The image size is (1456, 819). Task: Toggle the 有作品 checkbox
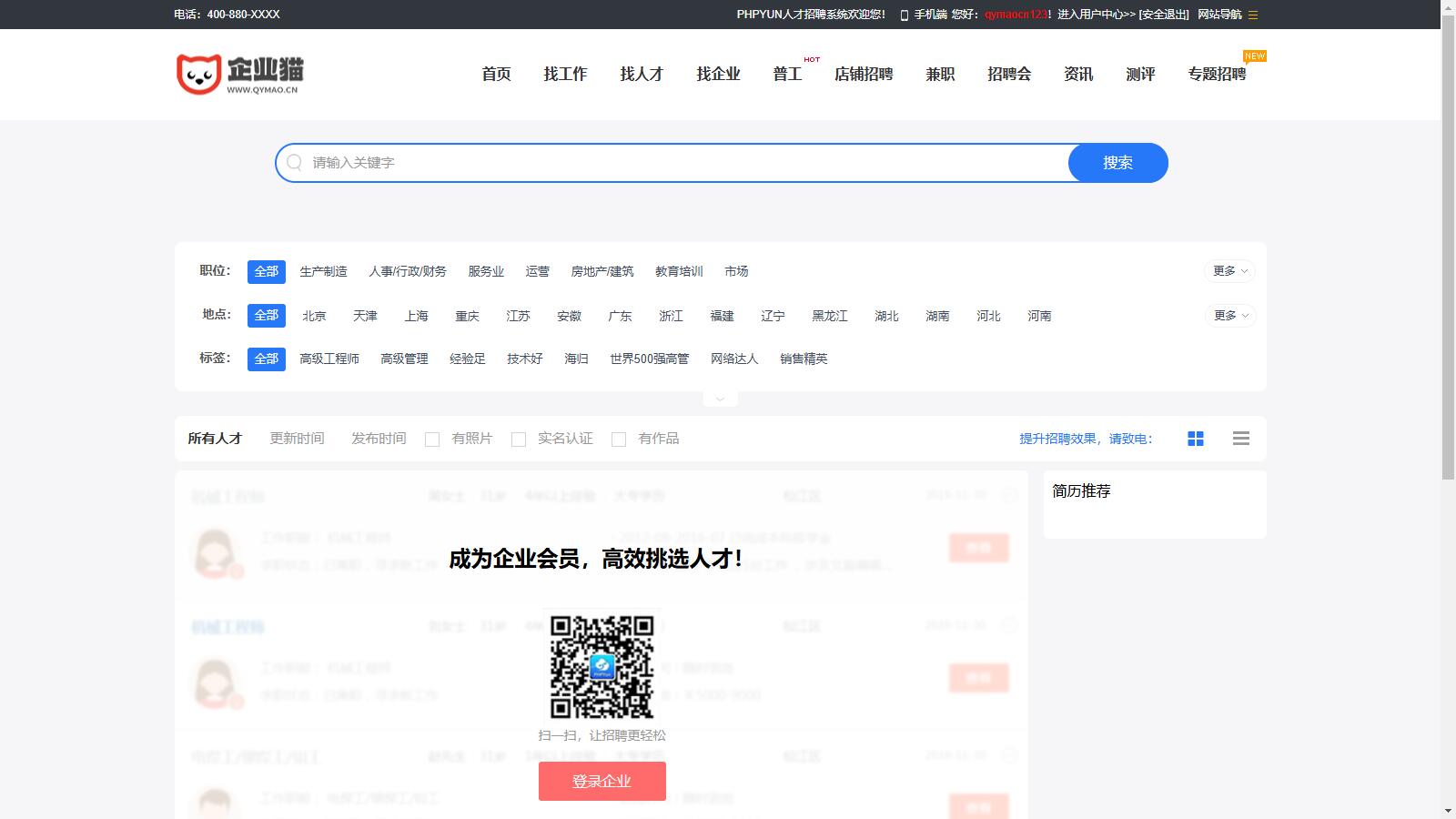coord(619,440)
